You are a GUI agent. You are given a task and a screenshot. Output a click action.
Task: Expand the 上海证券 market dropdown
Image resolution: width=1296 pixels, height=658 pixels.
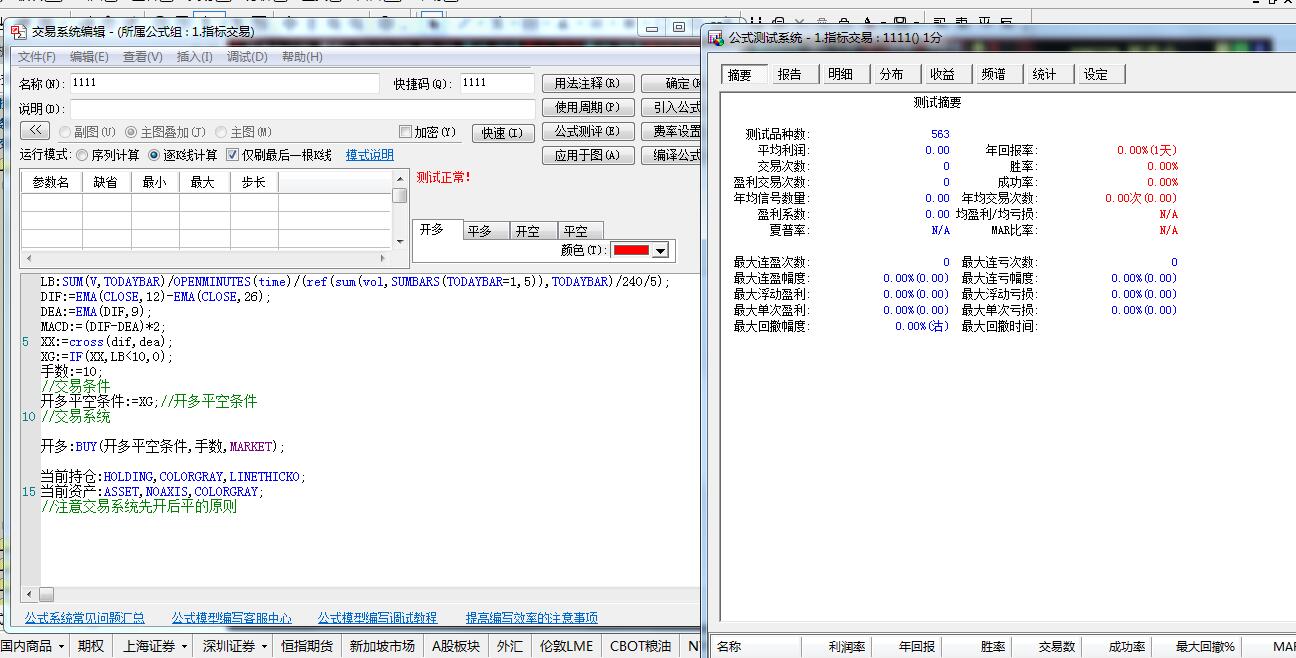click(x=183, y=647)
